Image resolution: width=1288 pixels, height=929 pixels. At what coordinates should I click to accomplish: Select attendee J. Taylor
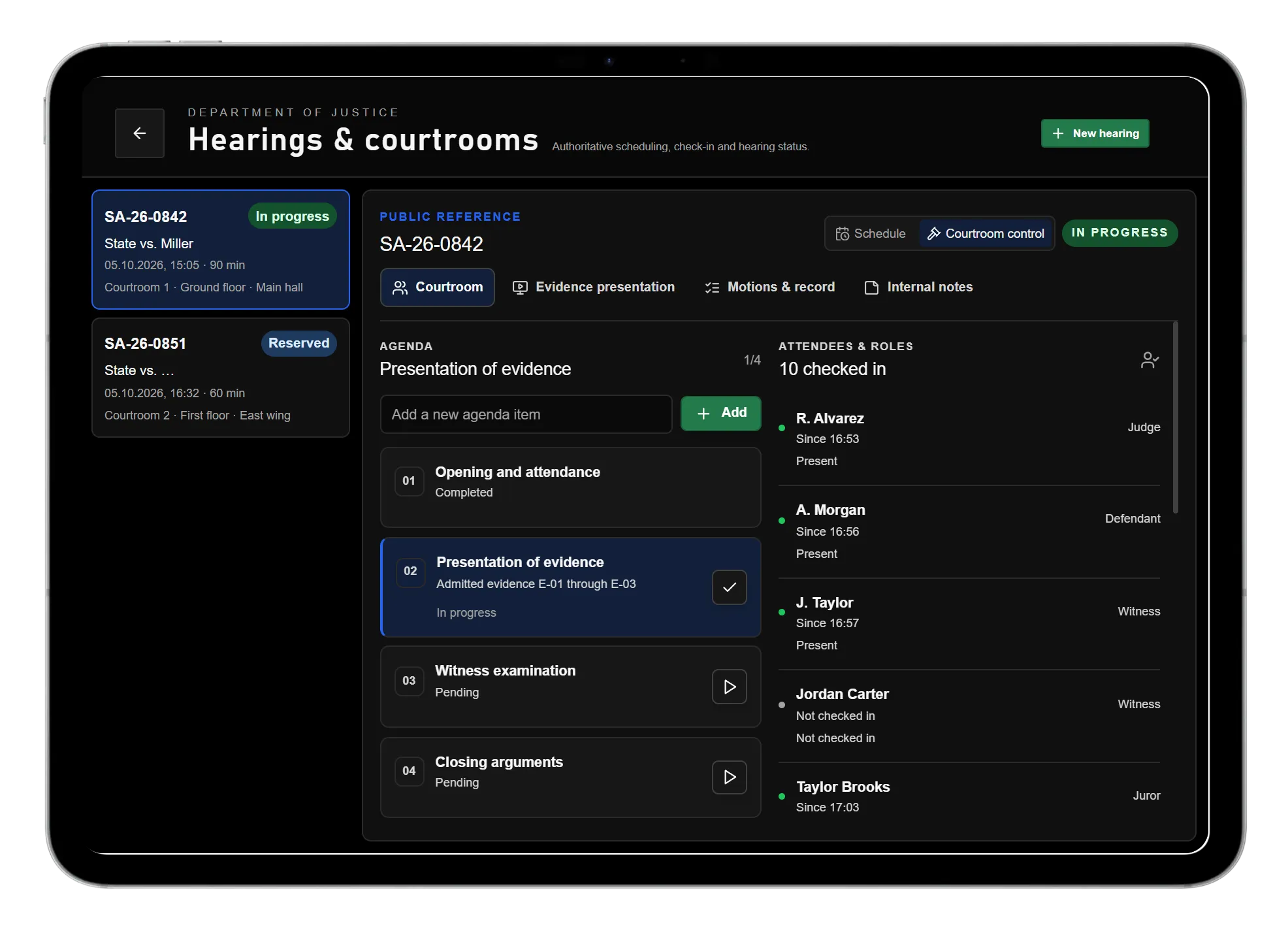[x=969, y=624]
